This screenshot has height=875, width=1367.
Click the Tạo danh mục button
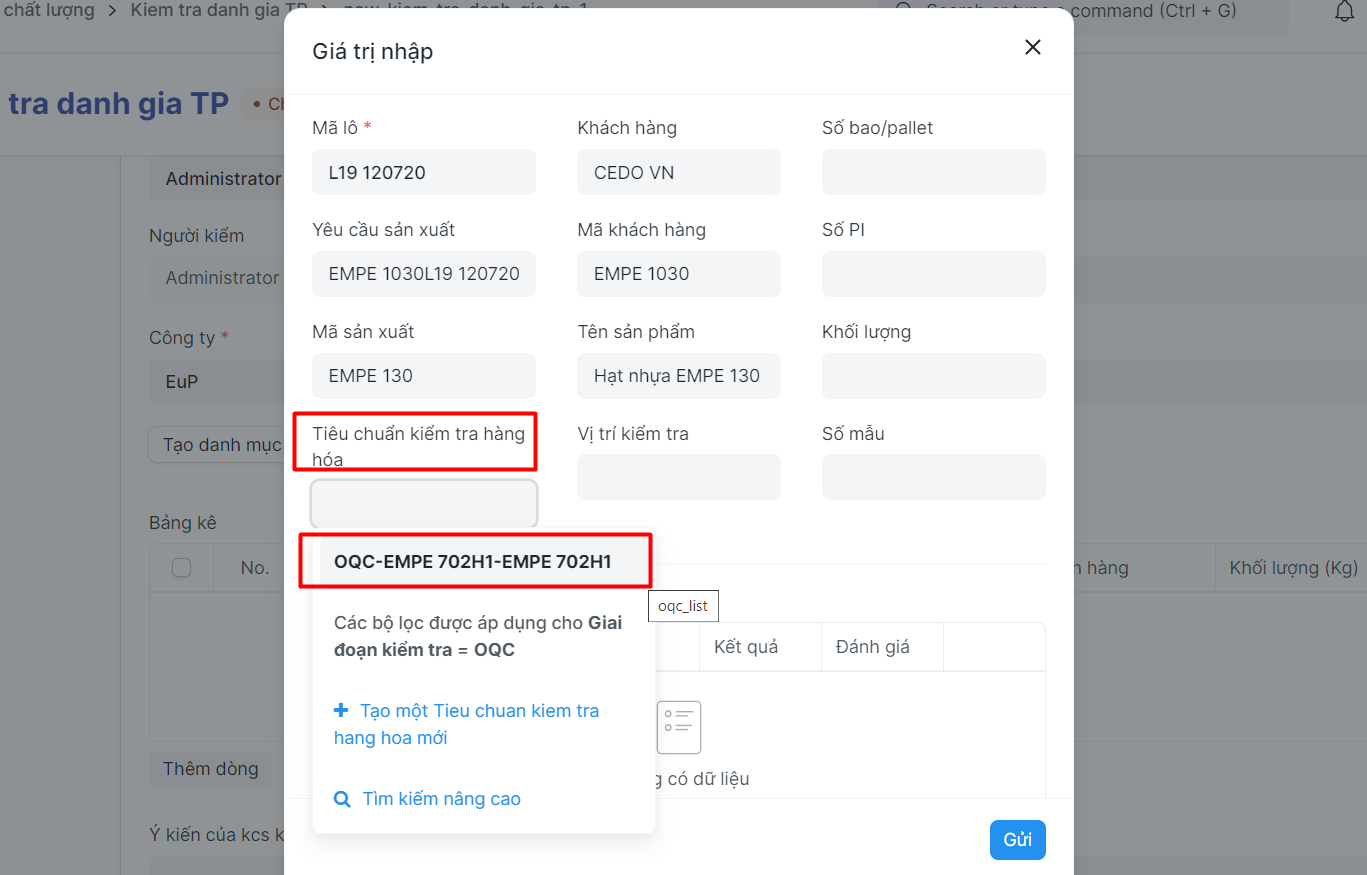[222, 444]
